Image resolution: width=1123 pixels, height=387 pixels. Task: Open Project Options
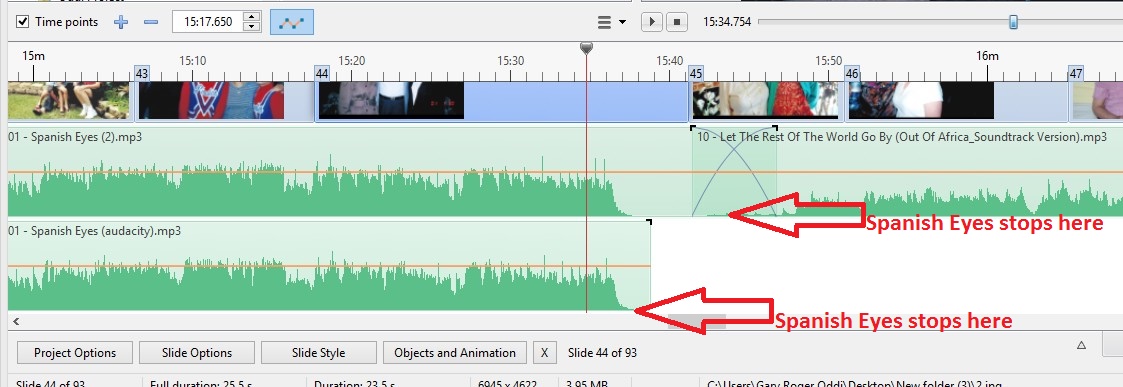click(75, 353)
